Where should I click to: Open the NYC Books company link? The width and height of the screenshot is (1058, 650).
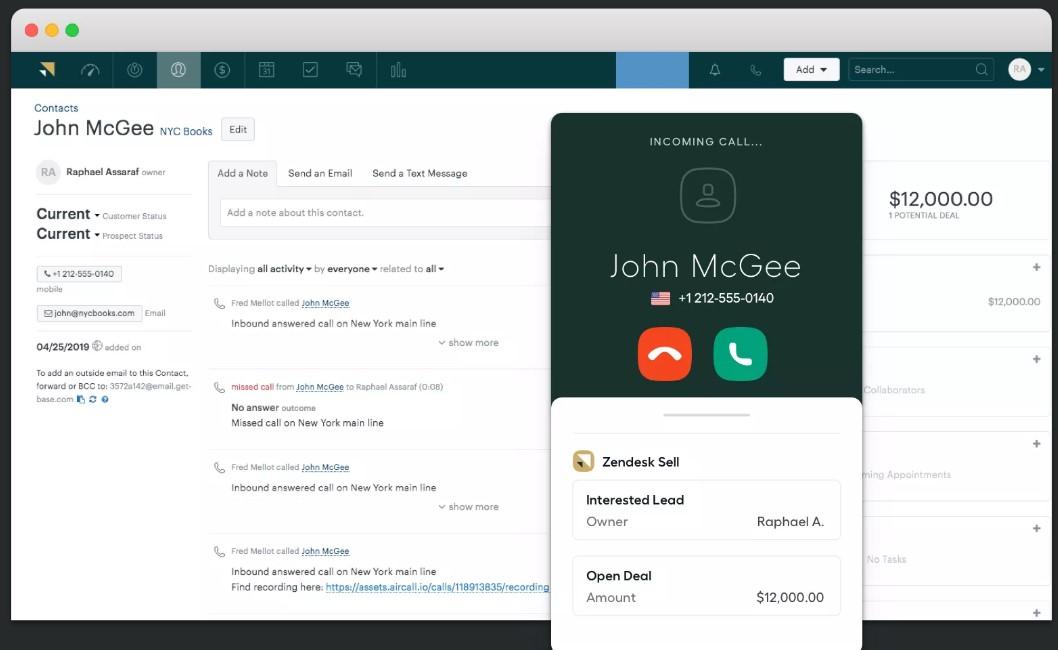(x=186, y=132)
